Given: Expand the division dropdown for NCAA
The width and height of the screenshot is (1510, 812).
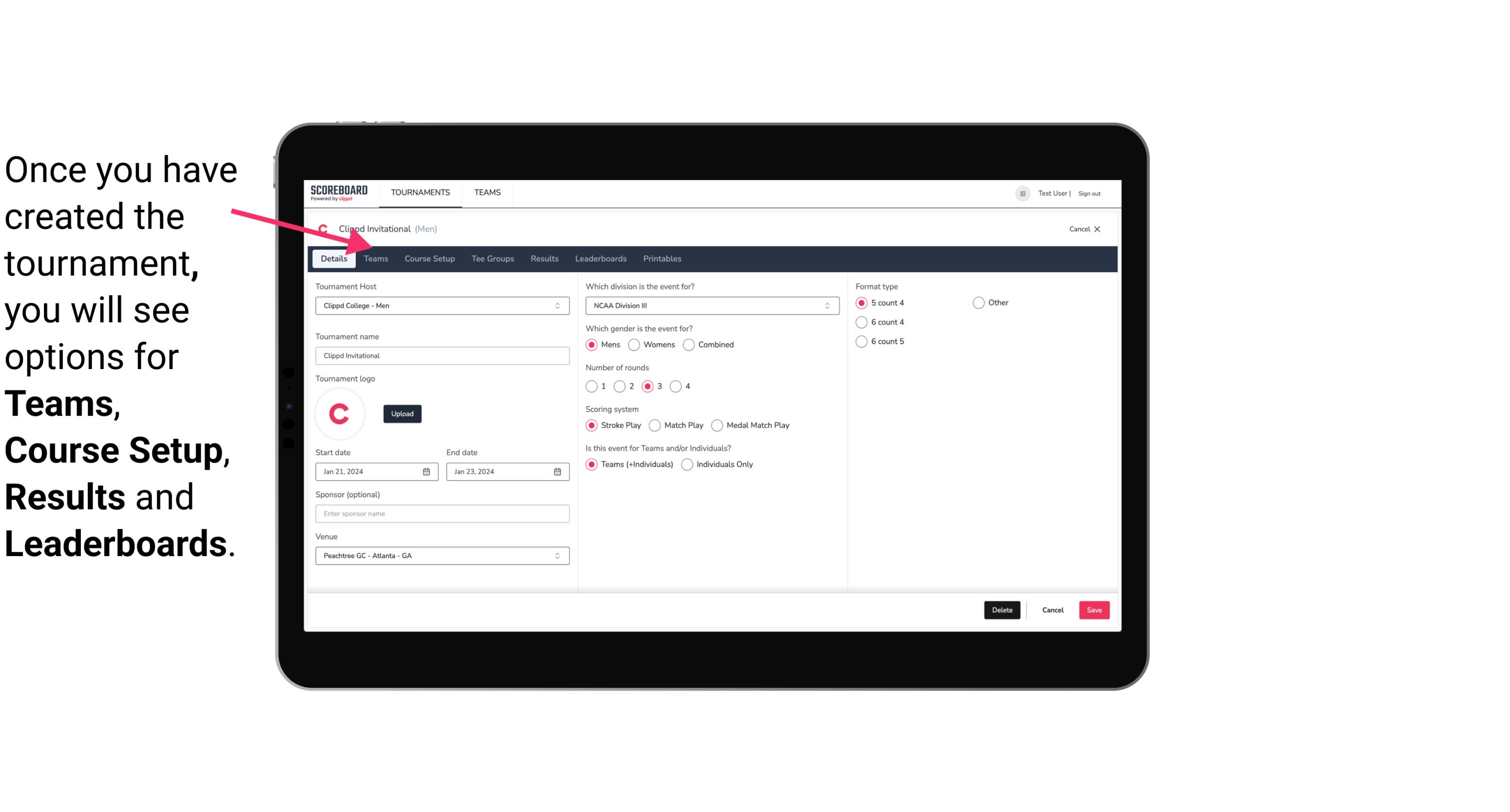Looking at the screenshot, I should (825, 305).
